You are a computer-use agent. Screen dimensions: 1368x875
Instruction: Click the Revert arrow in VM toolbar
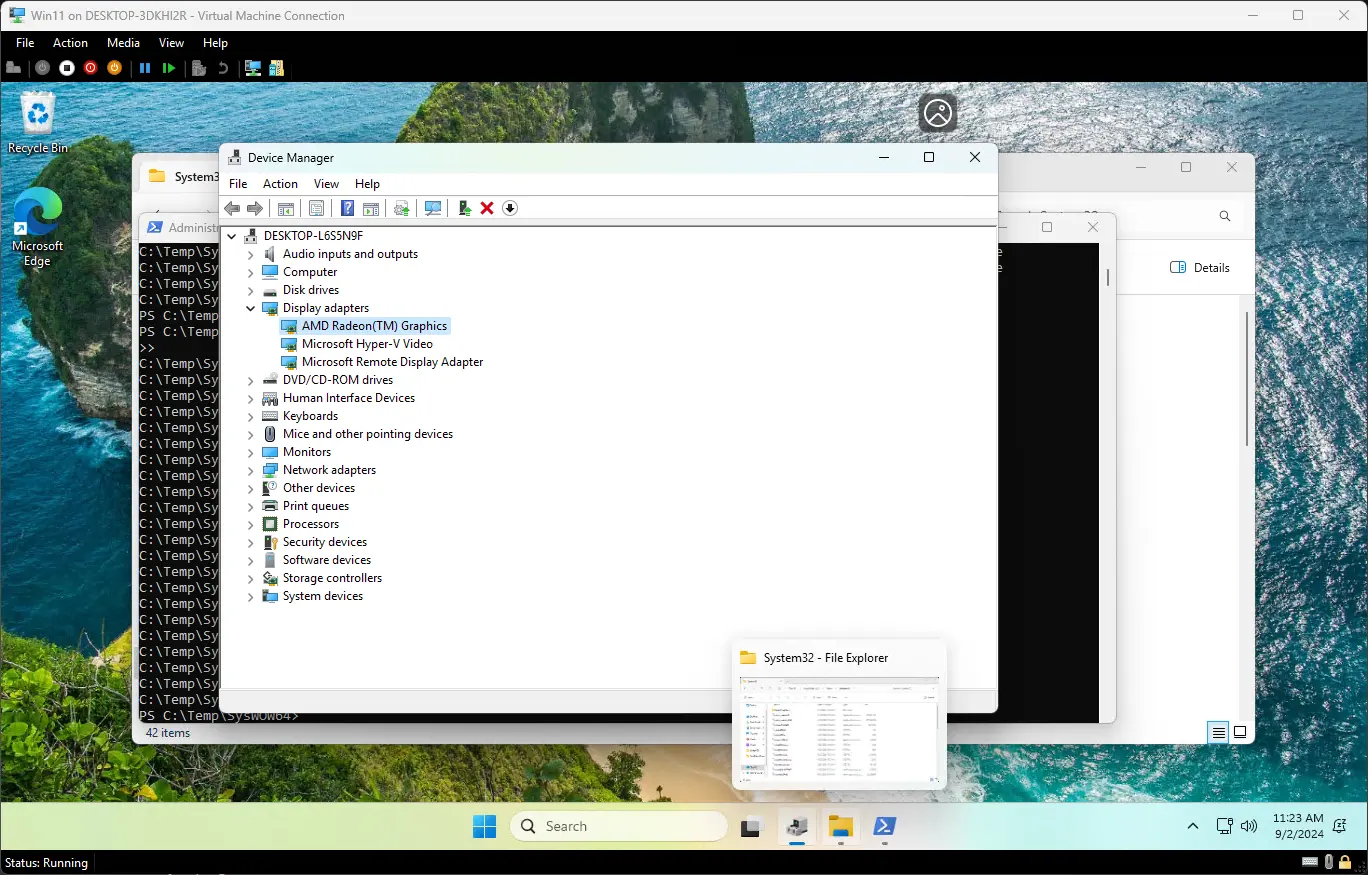[223, 68]
